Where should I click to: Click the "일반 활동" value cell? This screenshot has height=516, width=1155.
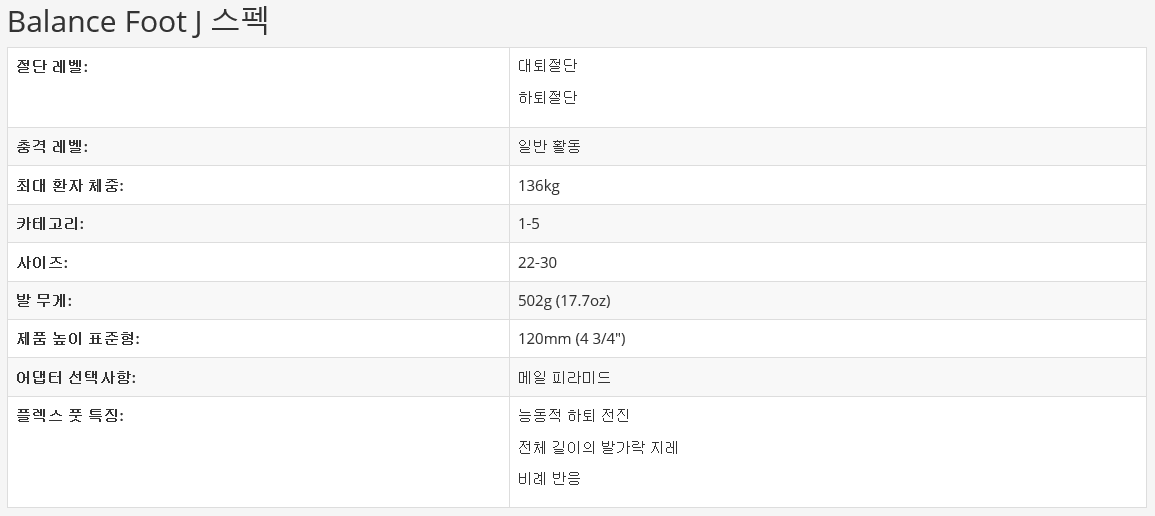click(549, 147)
